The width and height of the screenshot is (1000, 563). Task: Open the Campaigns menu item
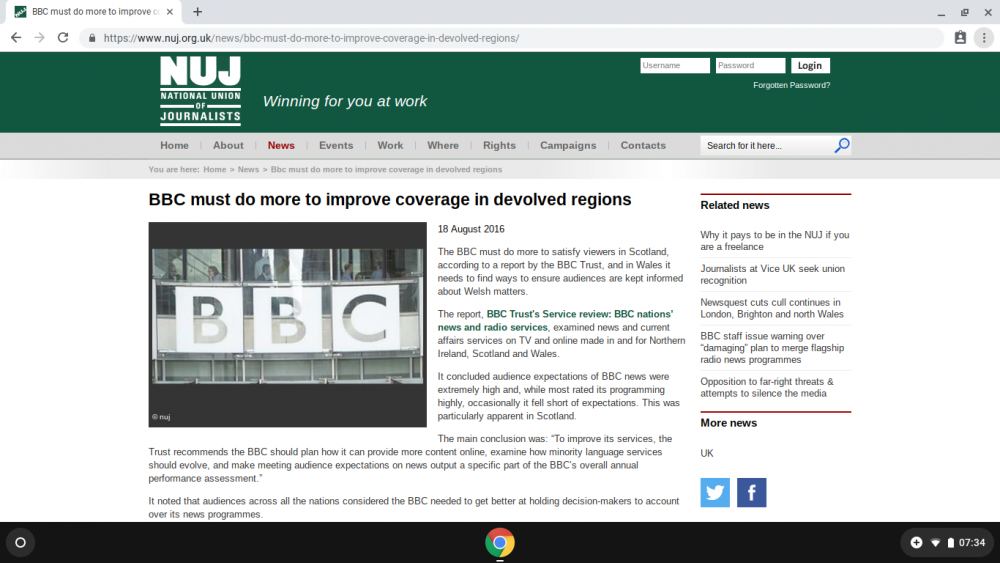tap(568, 145)
